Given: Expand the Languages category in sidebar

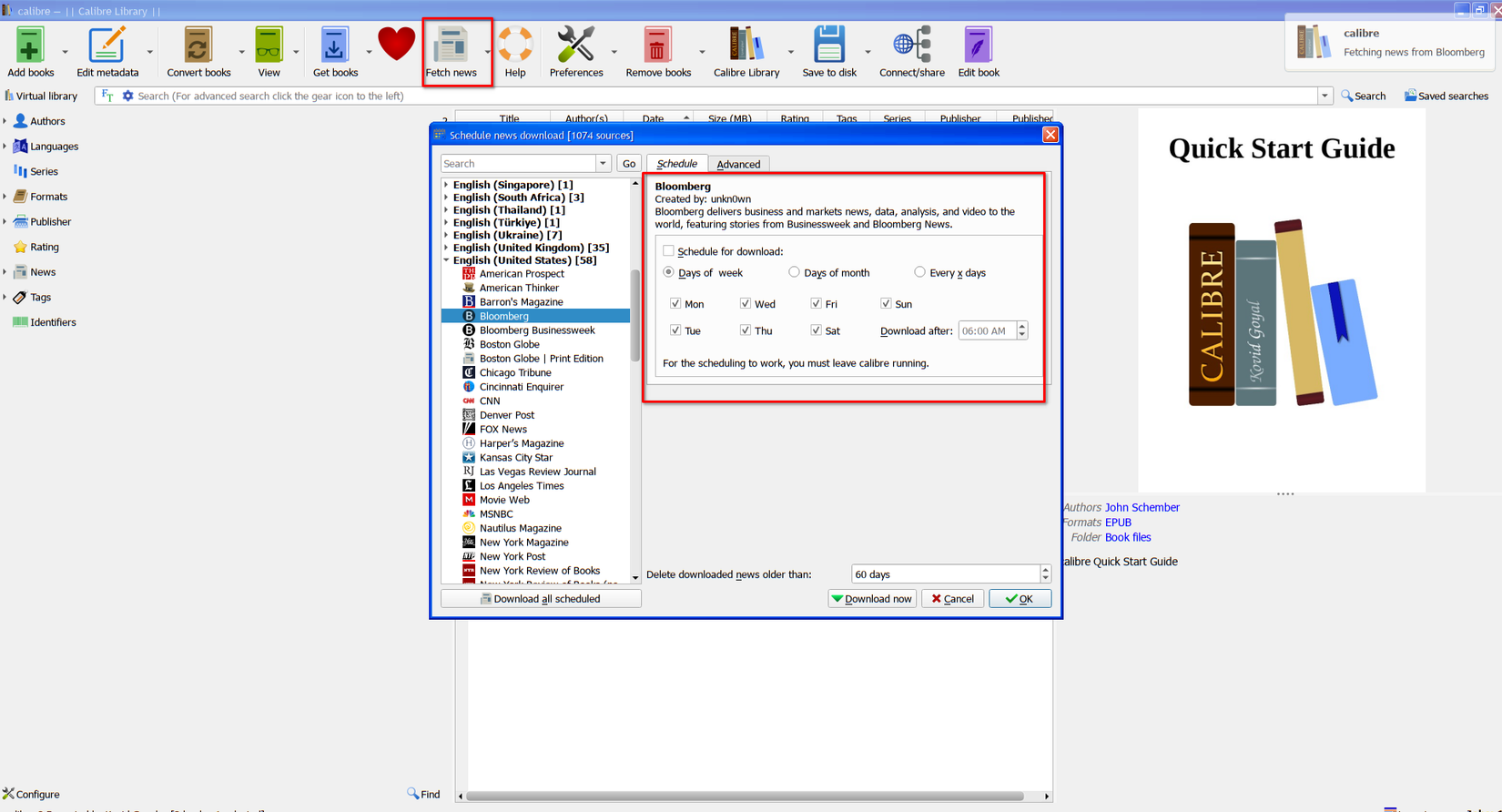Looking at the screenshot, I should click(x=5, y=147).
